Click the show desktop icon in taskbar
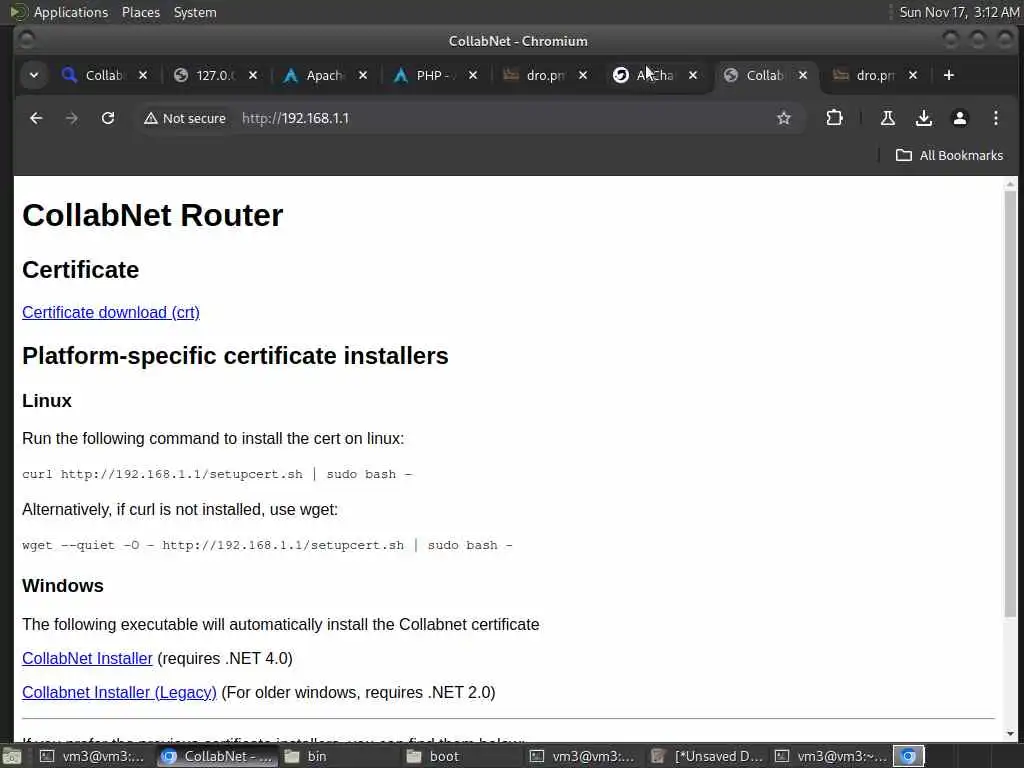The image size is (1024, 768). [12, 756]
